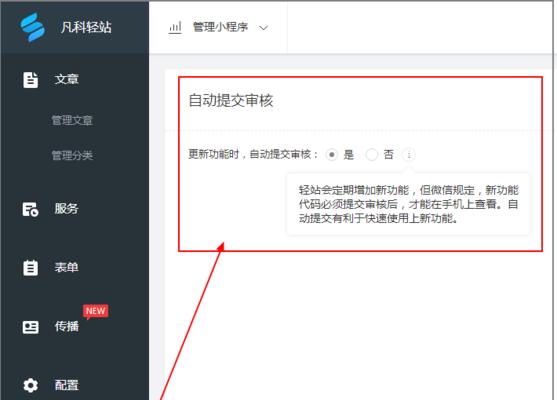Viewport: 557px width, 400px height.
Task: Open the 配置 settings label
Action: point(66,385)
